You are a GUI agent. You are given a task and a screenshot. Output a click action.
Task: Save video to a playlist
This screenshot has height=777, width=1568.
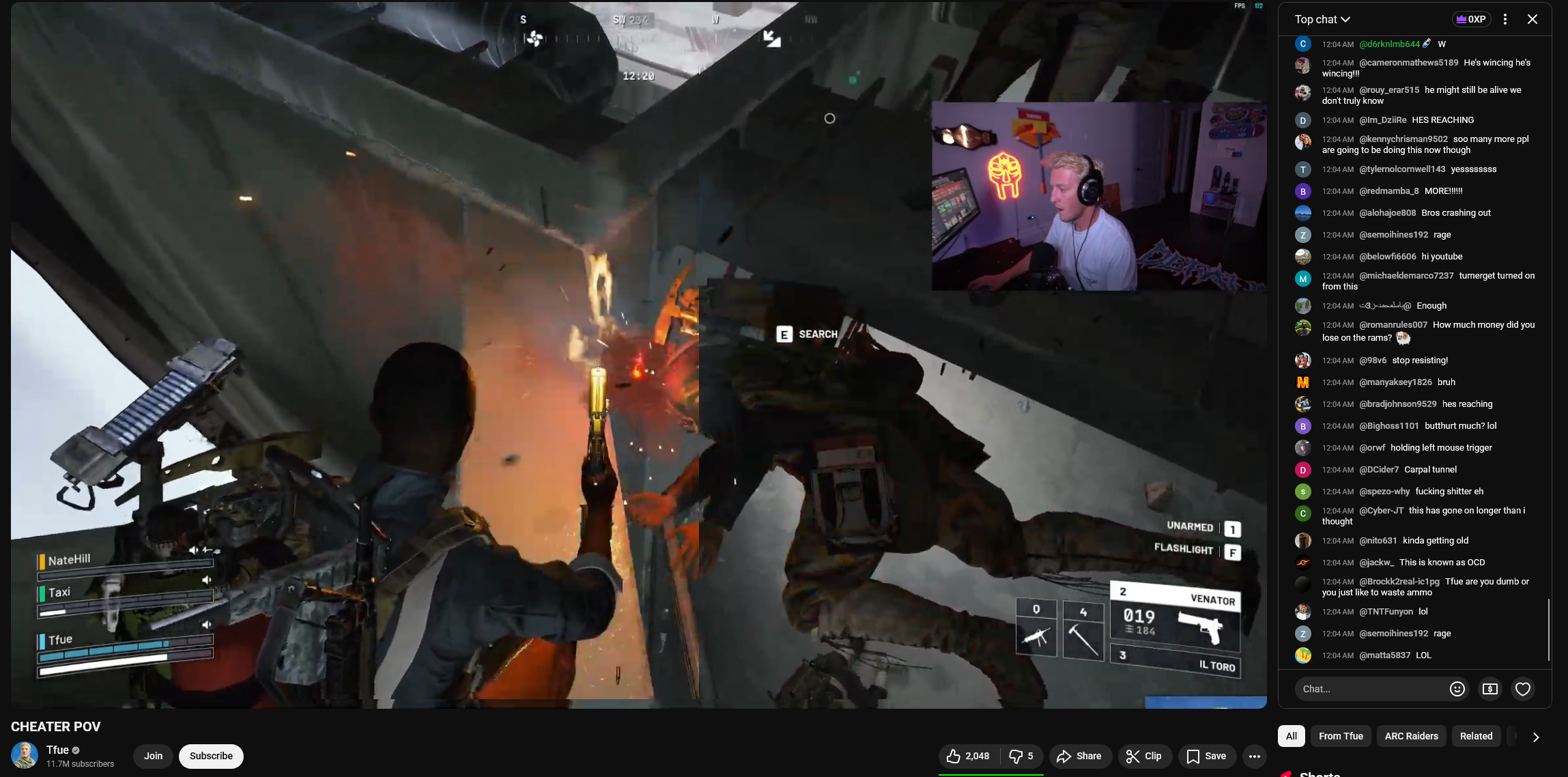coord(1206,756)
